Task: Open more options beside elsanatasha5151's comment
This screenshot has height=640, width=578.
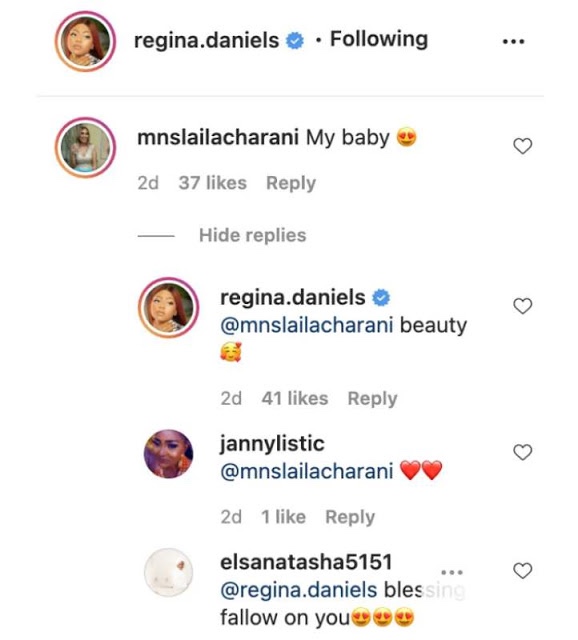Action: click(452, 572)
